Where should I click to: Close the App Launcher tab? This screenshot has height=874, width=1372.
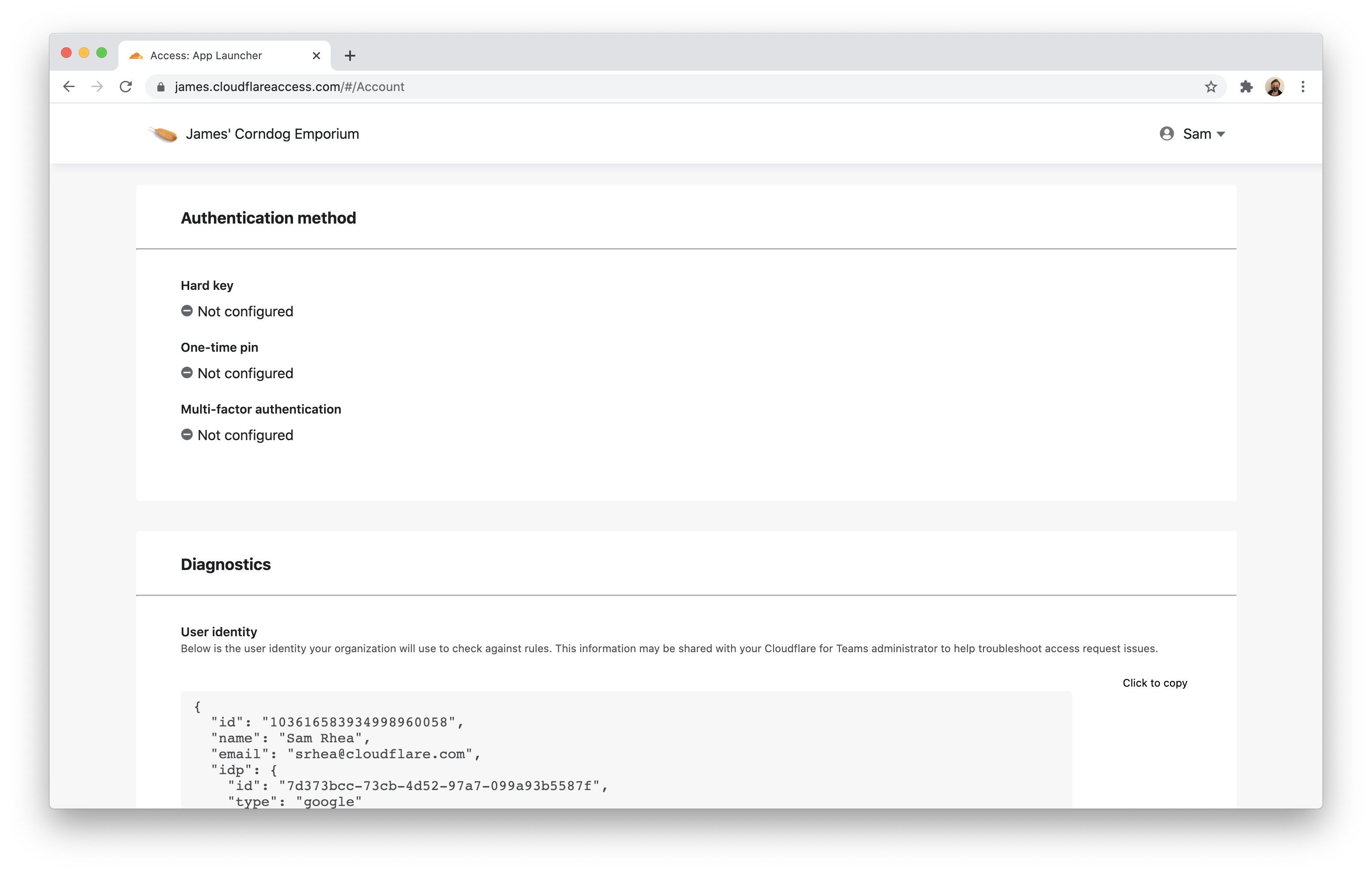316,55
